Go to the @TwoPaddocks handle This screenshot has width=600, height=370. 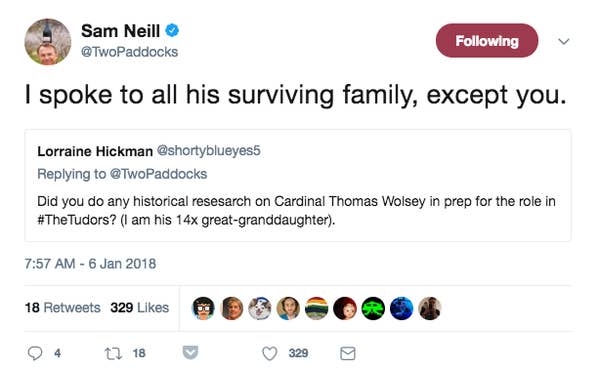[129, 52]
